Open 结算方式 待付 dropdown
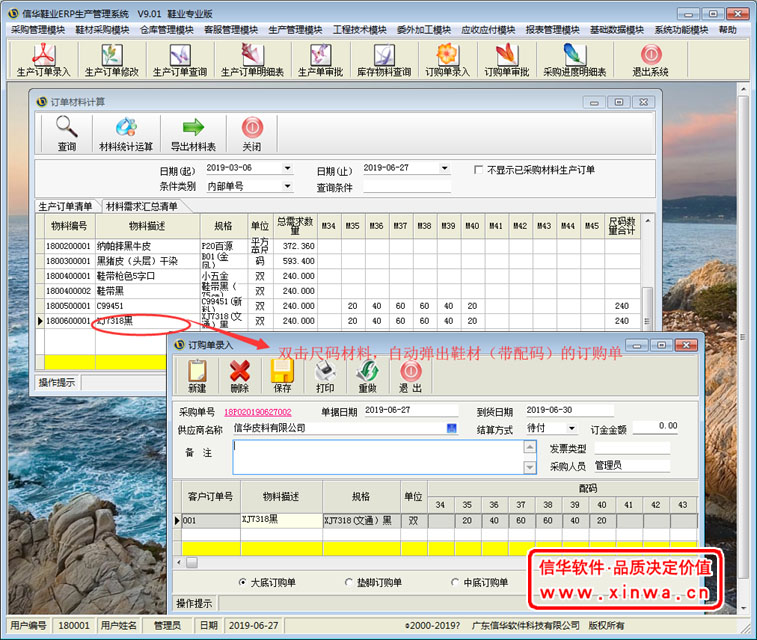 [572, 428]
